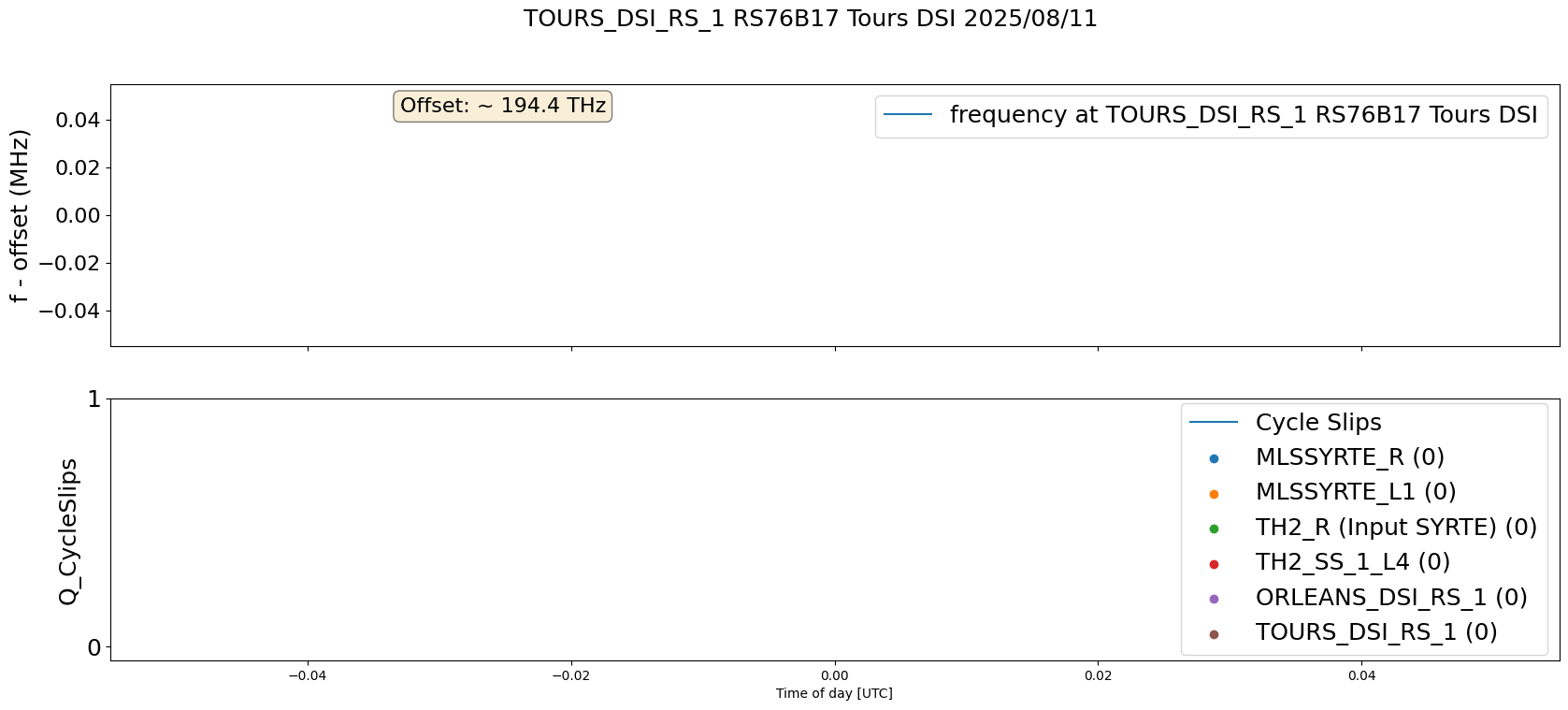The height and width of the screenshot is (710, 1568).
Task: Click the TH2_SS_1_L4 (0) legend label
Action: [1353, 562]
